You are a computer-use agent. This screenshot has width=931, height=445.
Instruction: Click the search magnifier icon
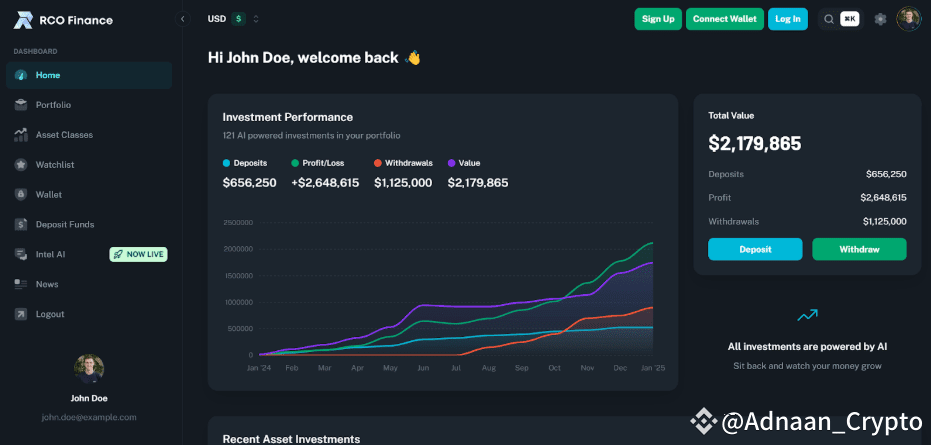pyautogui.click(x=828, y=19)
